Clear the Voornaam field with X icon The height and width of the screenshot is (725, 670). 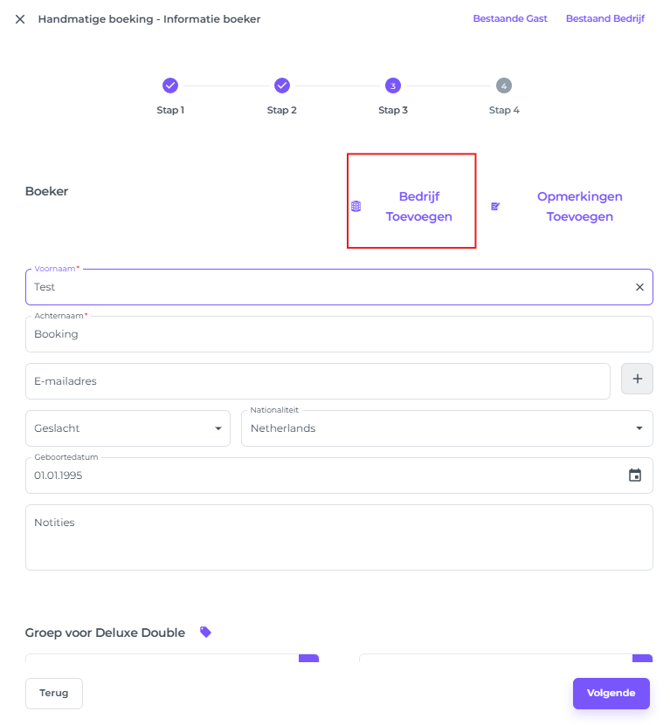coord(640,287)
